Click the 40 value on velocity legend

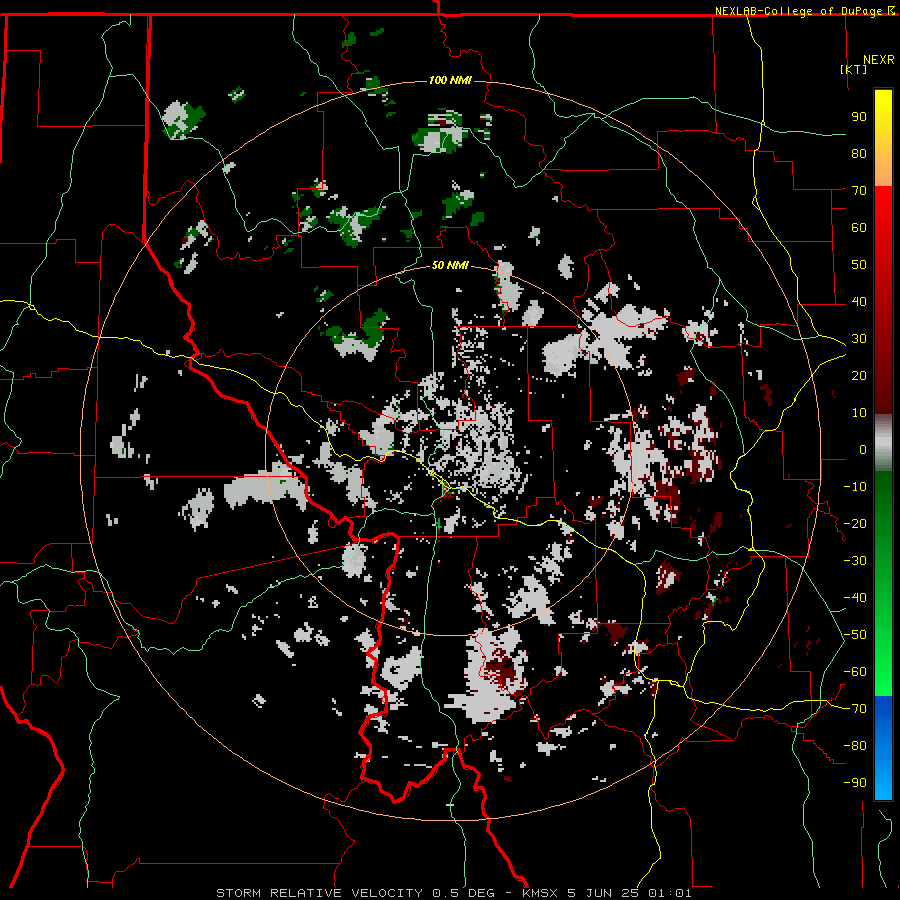pos(859,302)
